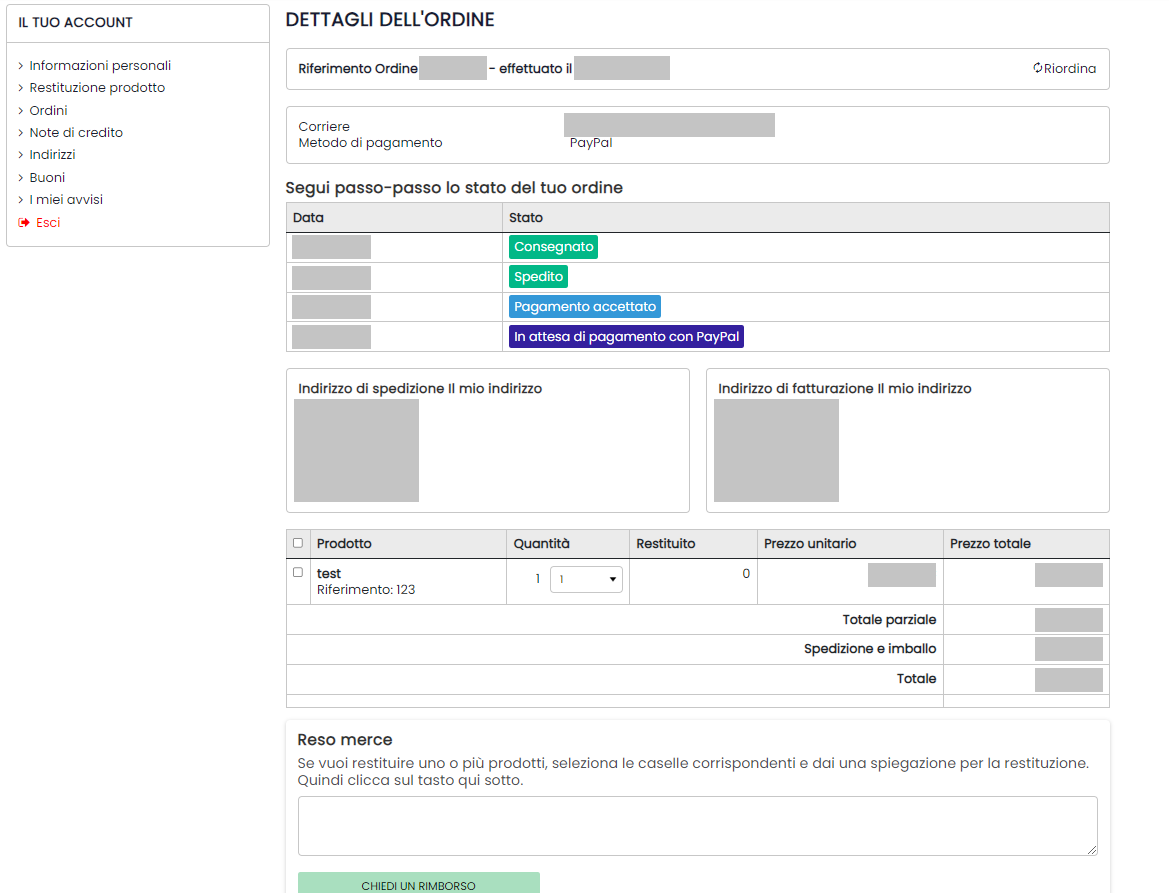
Task: Click chevron icon beside Ordini
Action: (21, 111)
